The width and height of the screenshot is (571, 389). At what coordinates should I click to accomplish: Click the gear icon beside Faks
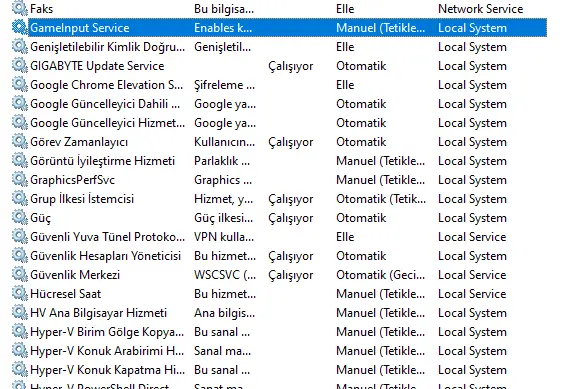pyautogui.click(x=19, y=8)
